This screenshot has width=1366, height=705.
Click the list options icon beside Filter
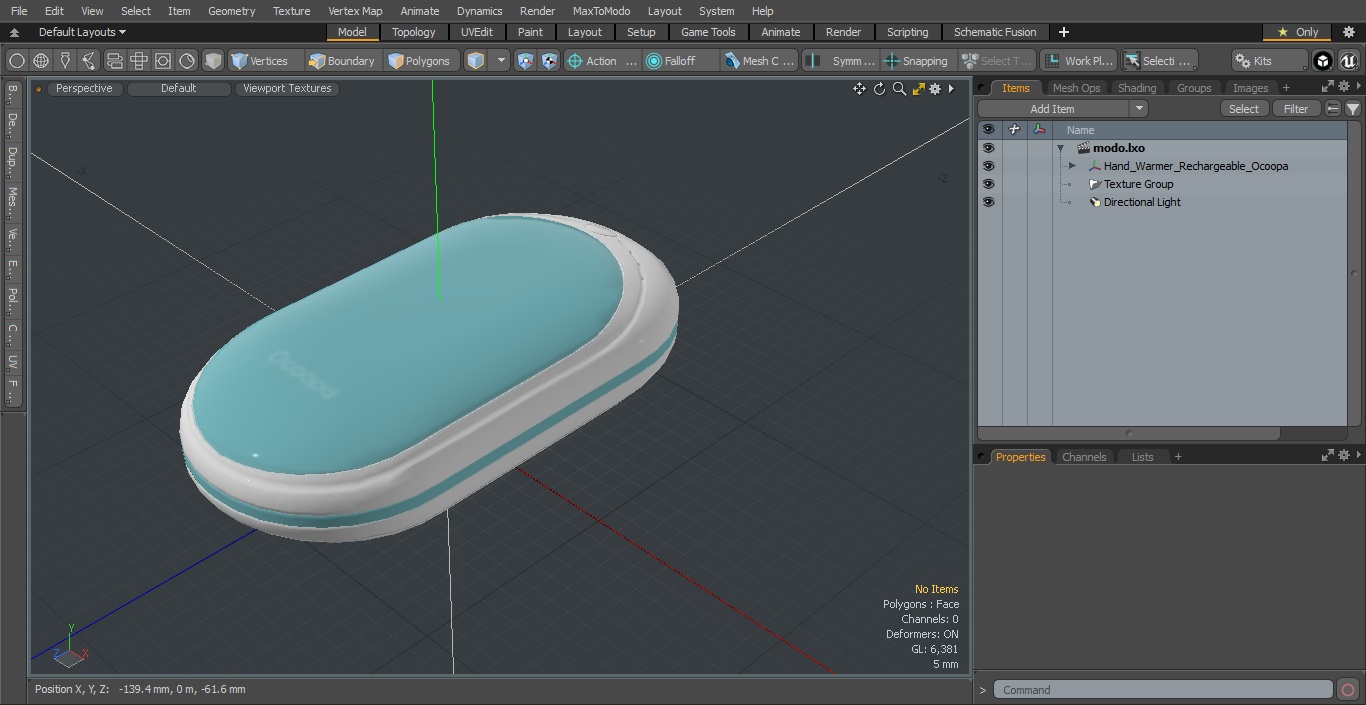[1333, 109]
